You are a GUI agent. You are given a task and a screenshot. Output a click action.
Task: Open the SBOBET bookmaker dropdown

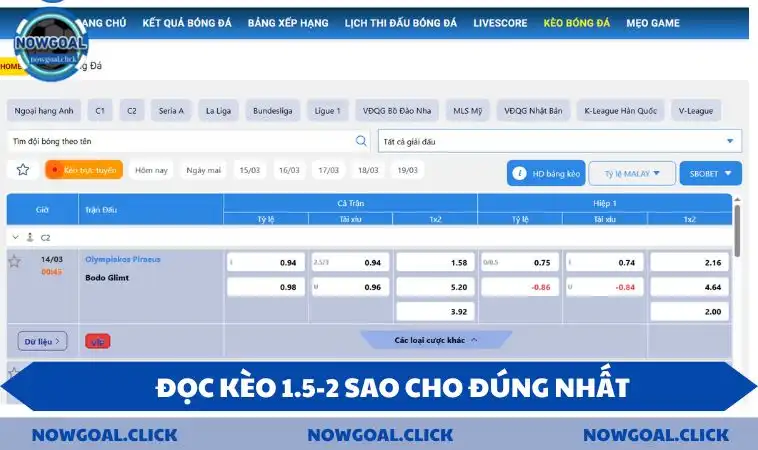click(x=711, y=173)
